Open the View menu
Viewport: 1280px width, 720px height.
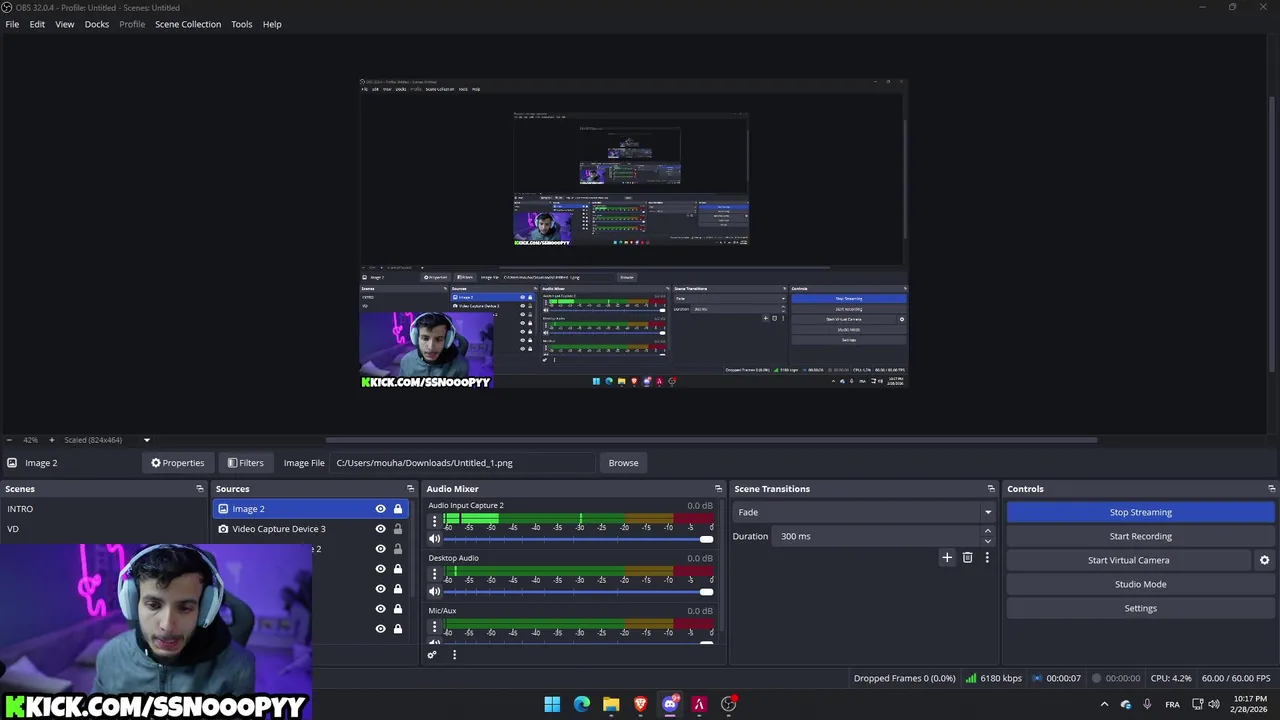pos(64,24)
